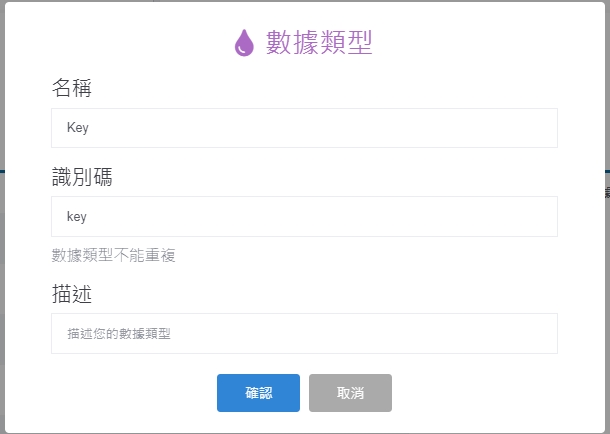
Task: Click the 識別碼 label
Action: pyautogui.click(x=82, y=177)
